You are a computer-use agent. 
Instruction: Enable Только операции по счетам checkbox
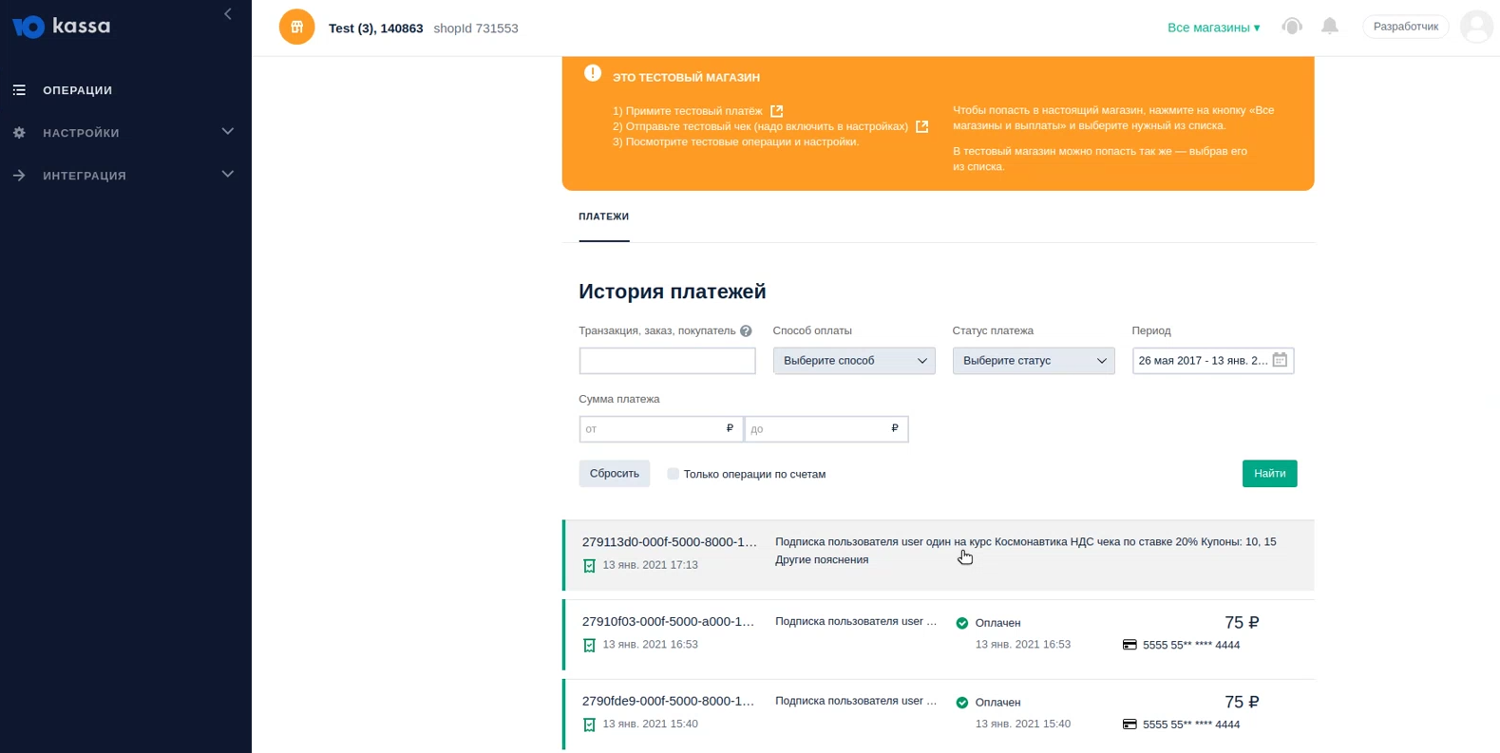tap(673, 474)
